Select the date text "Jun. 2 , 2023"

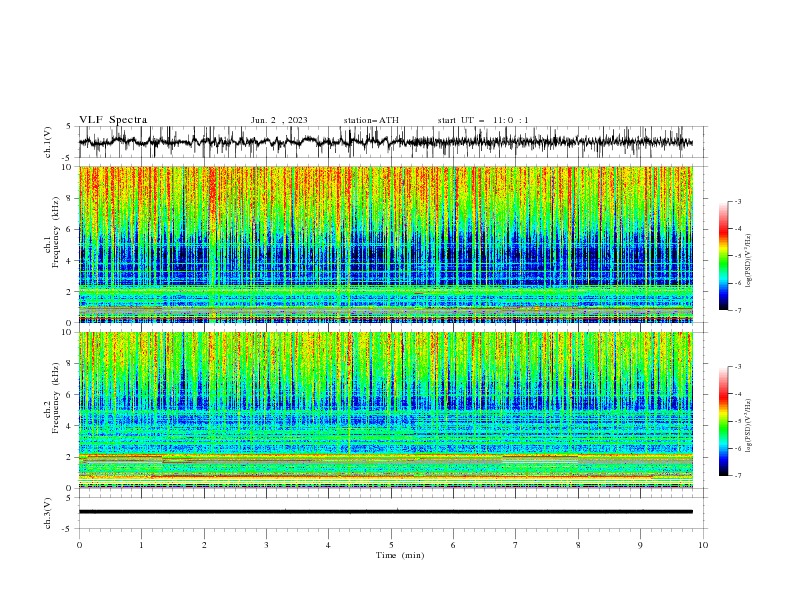(x=279, y=120)
